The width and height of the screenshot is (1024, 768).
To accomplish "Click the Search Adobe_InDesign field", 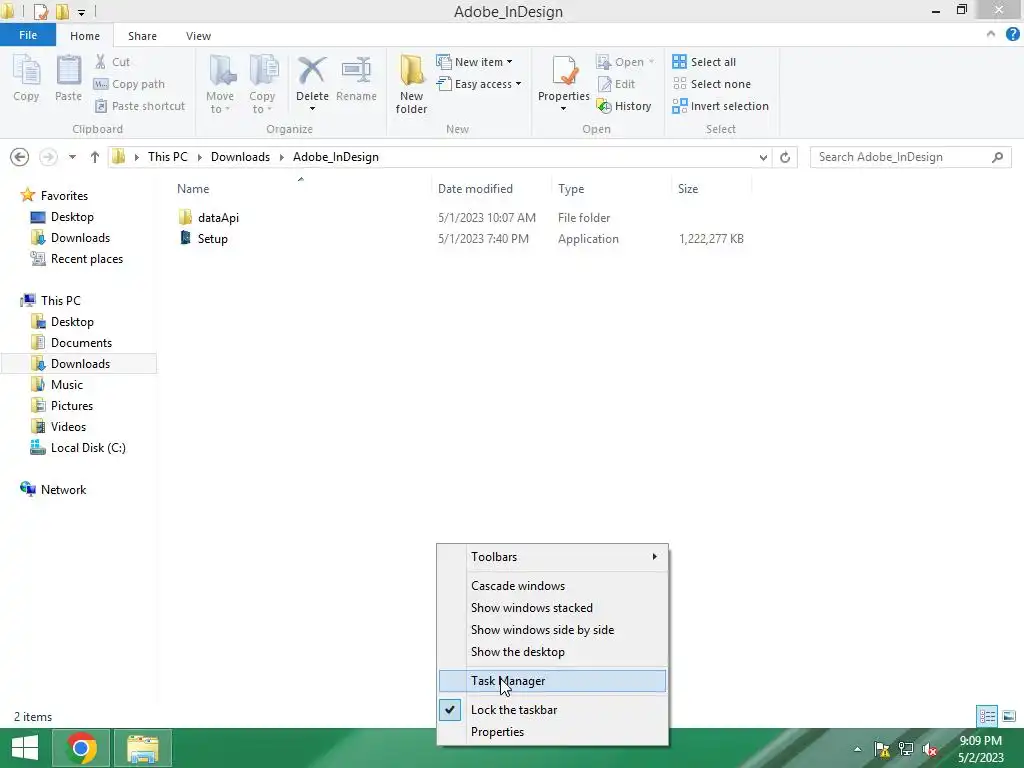I will pos(910,157).
